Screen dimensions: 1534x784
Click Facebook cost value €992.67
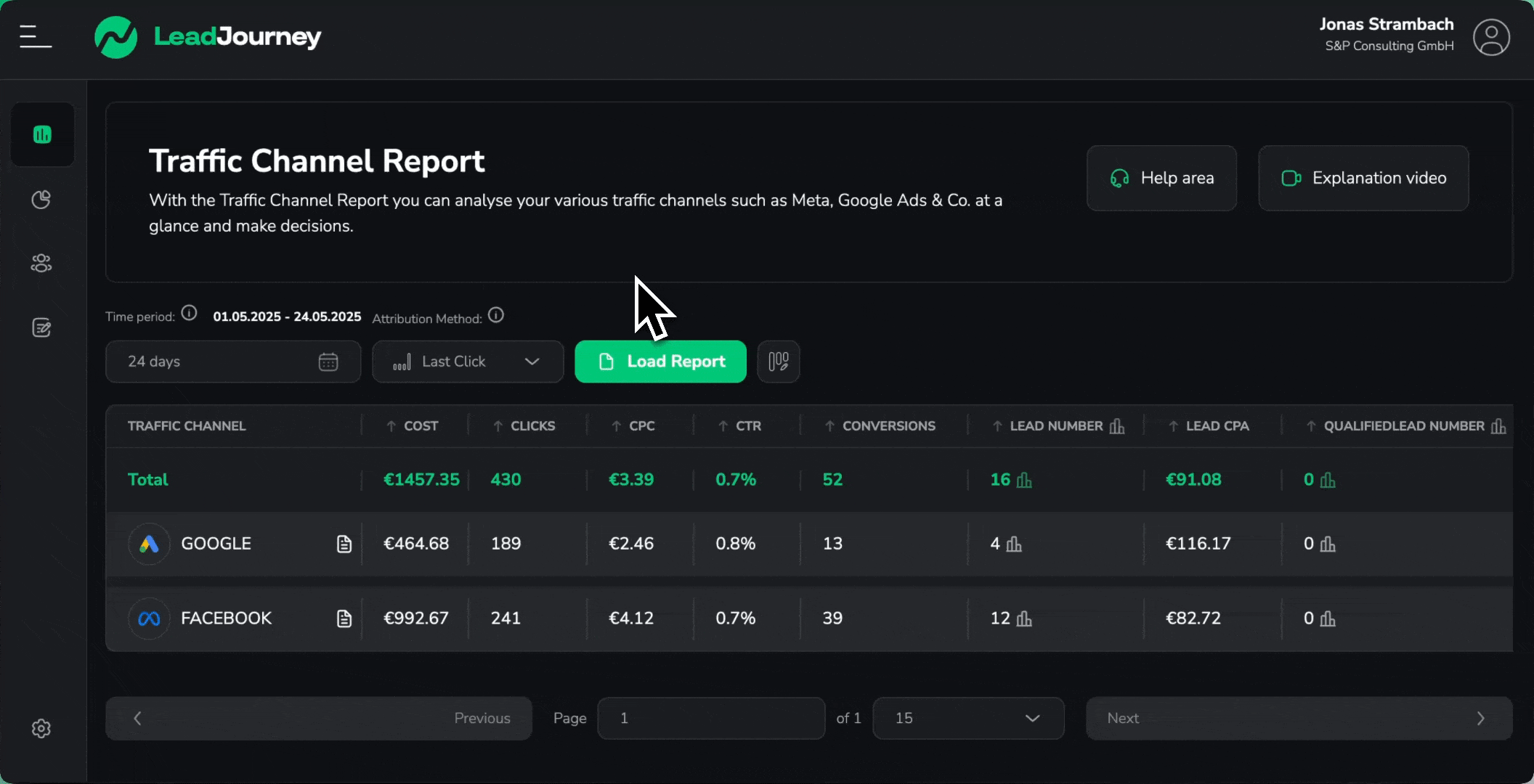click(416, 618)
